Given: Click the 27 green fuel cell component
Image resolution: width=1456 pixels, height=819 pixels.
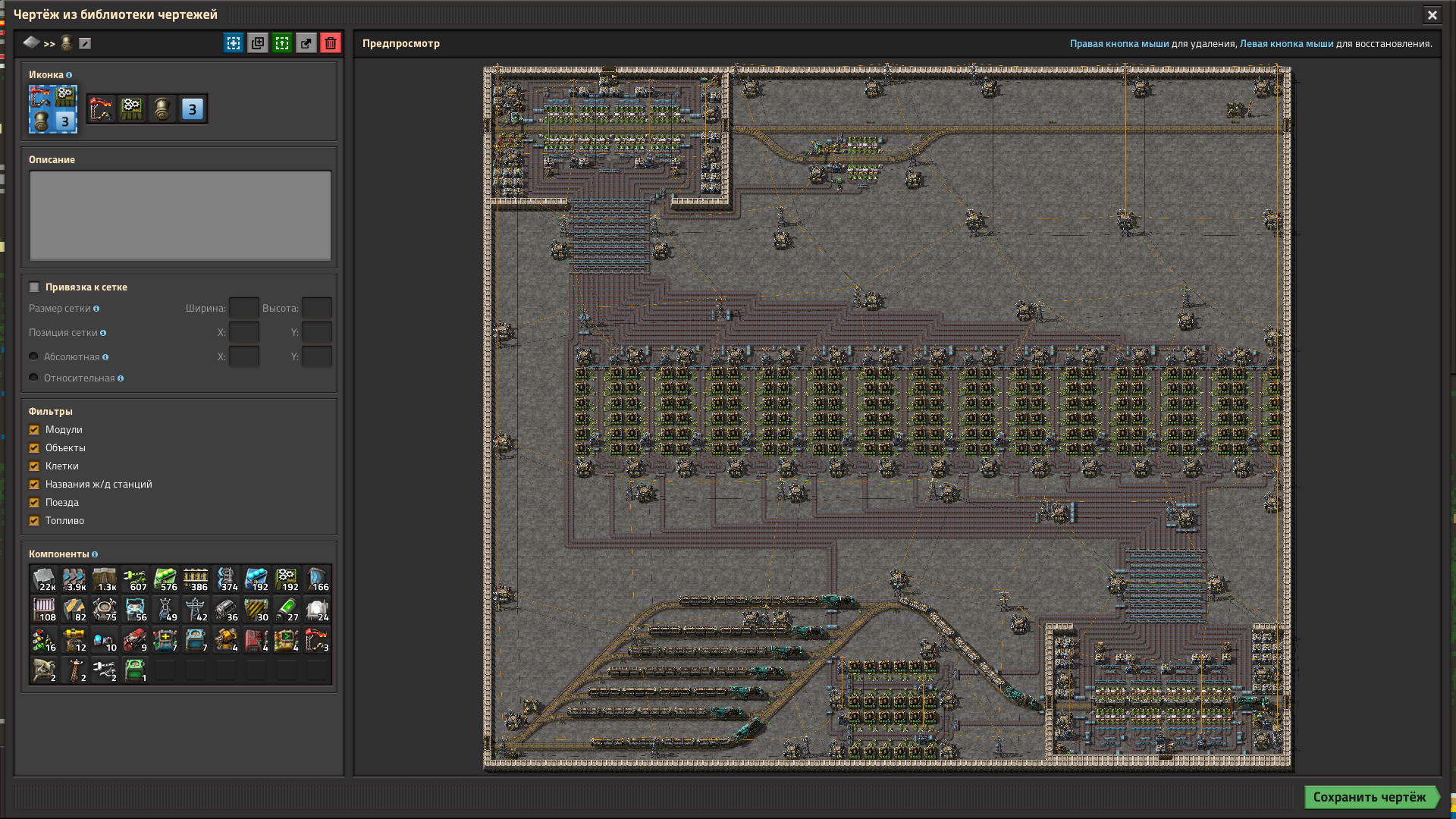Looking at the screenshot, I should 287,610.
